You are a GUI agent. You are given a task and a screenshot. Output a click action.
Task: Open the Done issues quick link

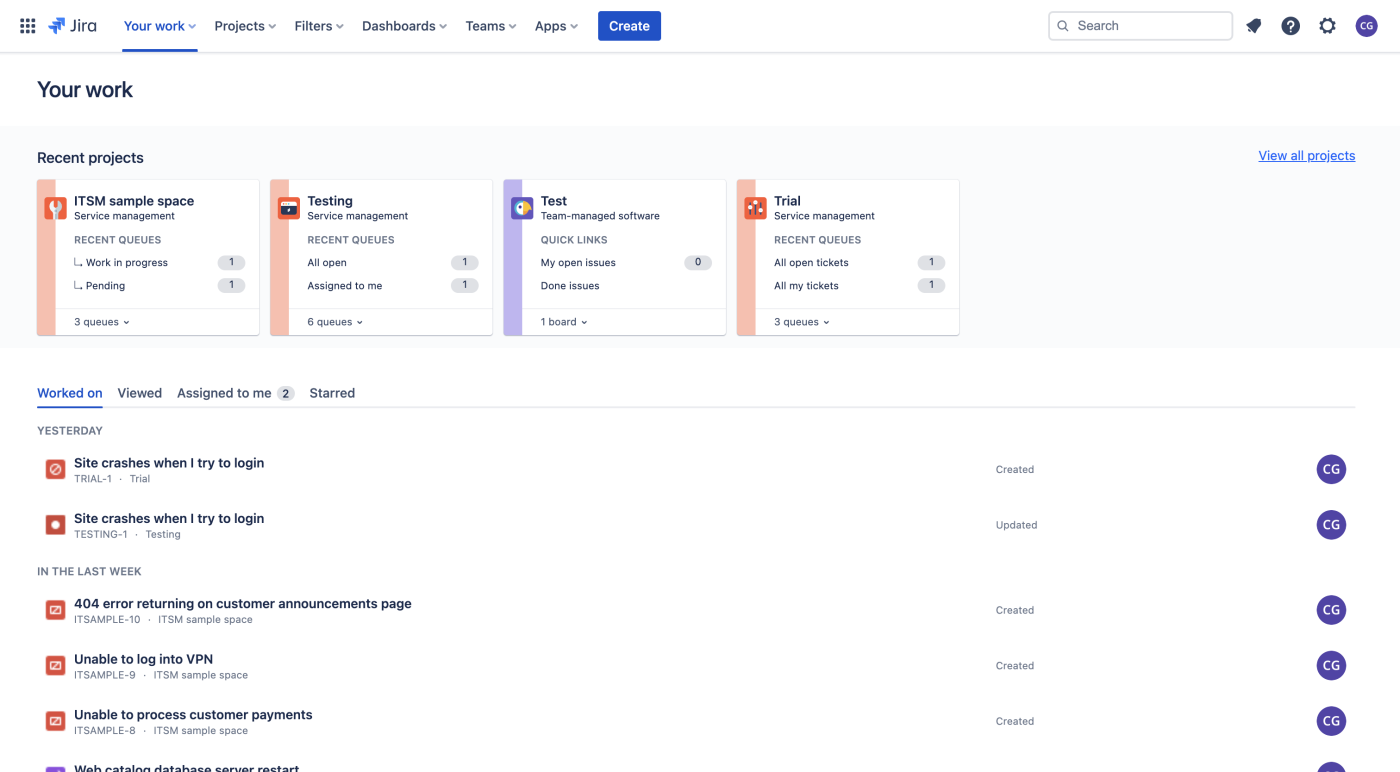pos(570,286)
